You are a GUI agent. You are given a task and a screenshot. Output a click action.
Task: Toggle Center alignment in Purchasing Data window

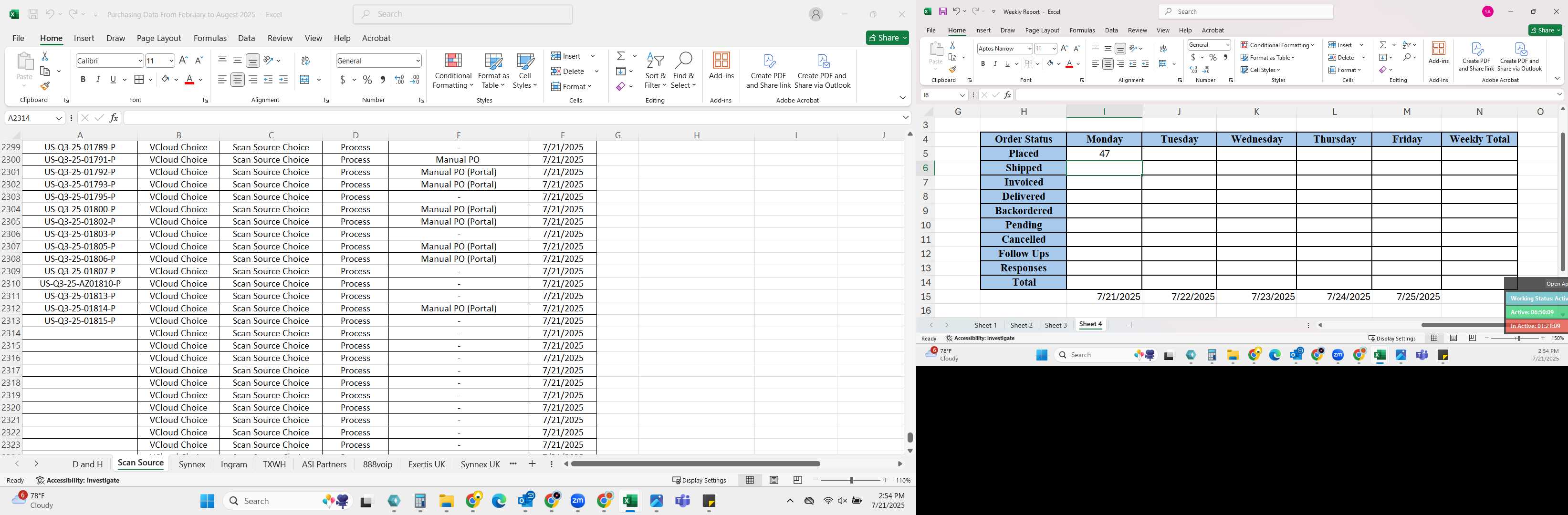(237, 80)
